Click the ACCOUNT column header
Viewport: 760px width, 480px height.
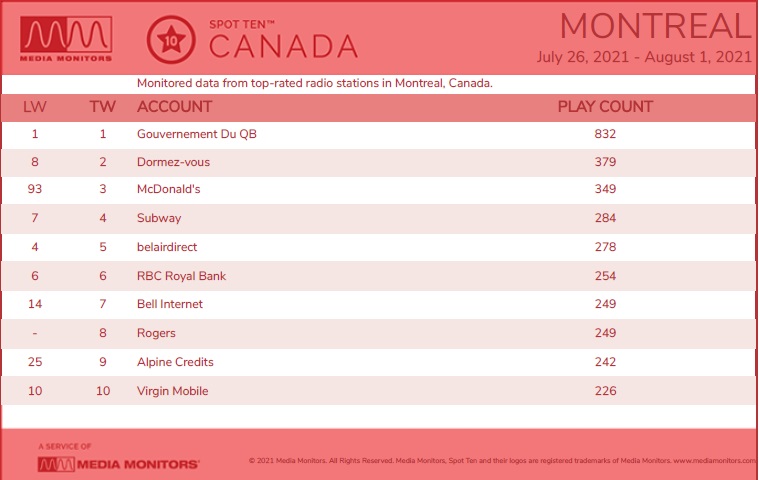174,107
